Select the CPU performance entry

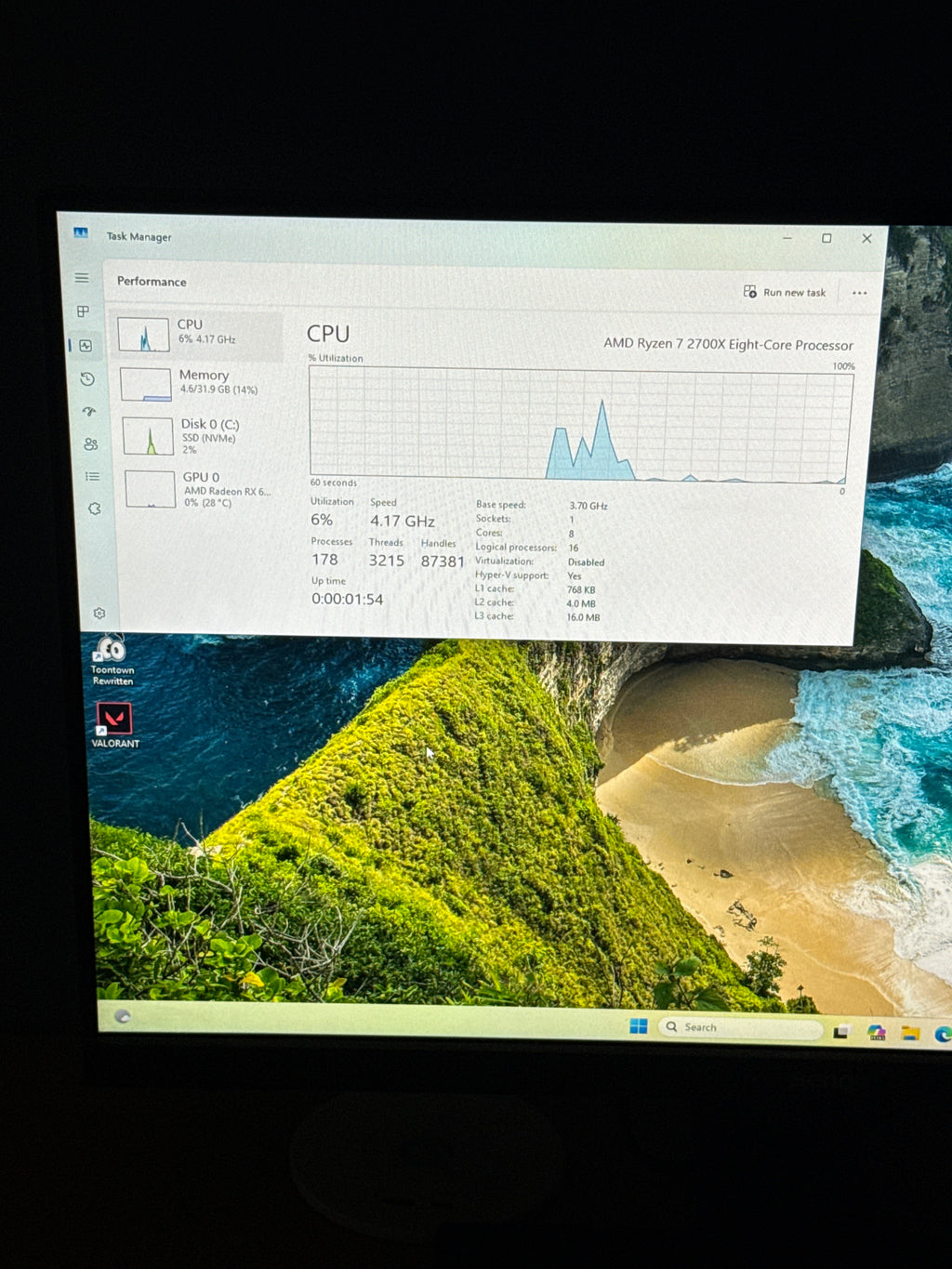click(x=196, y=334)
